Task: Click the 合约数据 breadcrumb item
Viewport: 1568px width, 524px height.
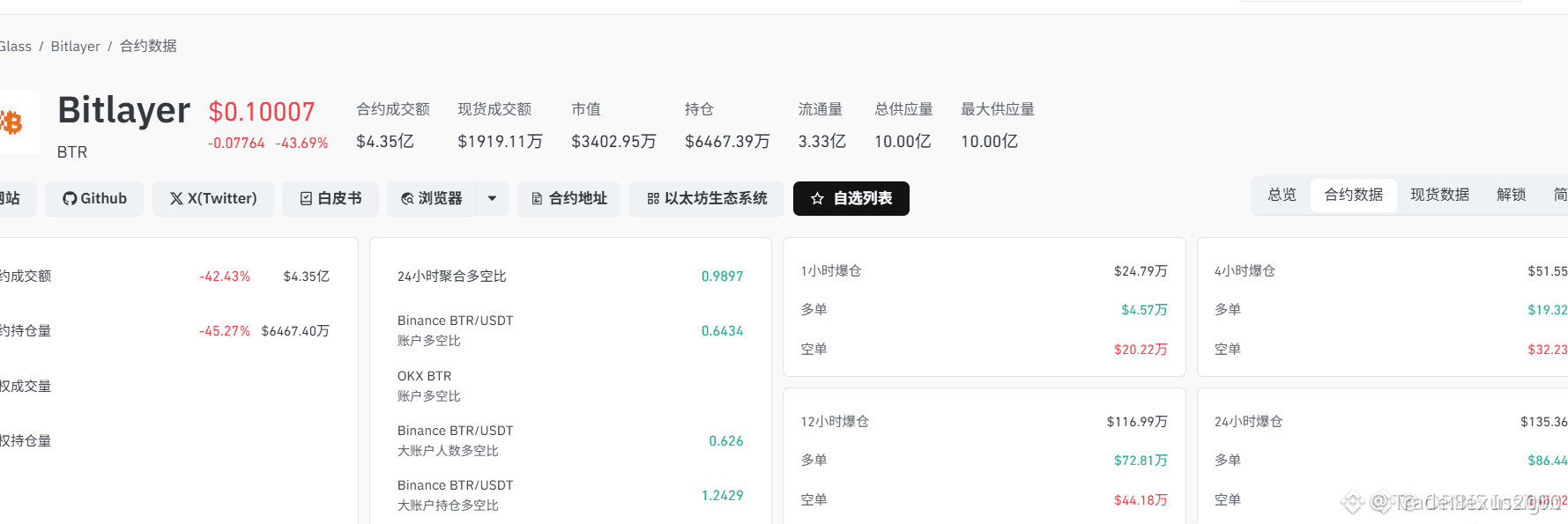Action: tap(148, 47)
